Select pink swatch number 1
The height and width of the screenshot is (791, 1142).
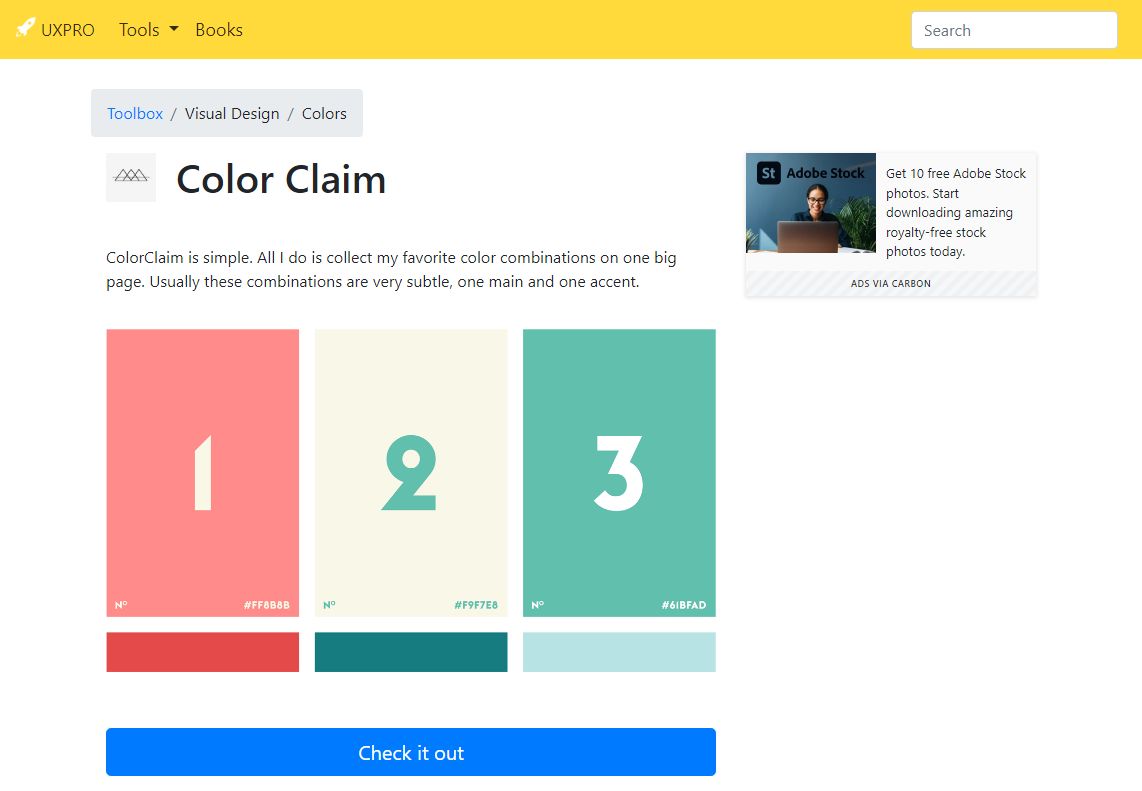click(202, 473)
